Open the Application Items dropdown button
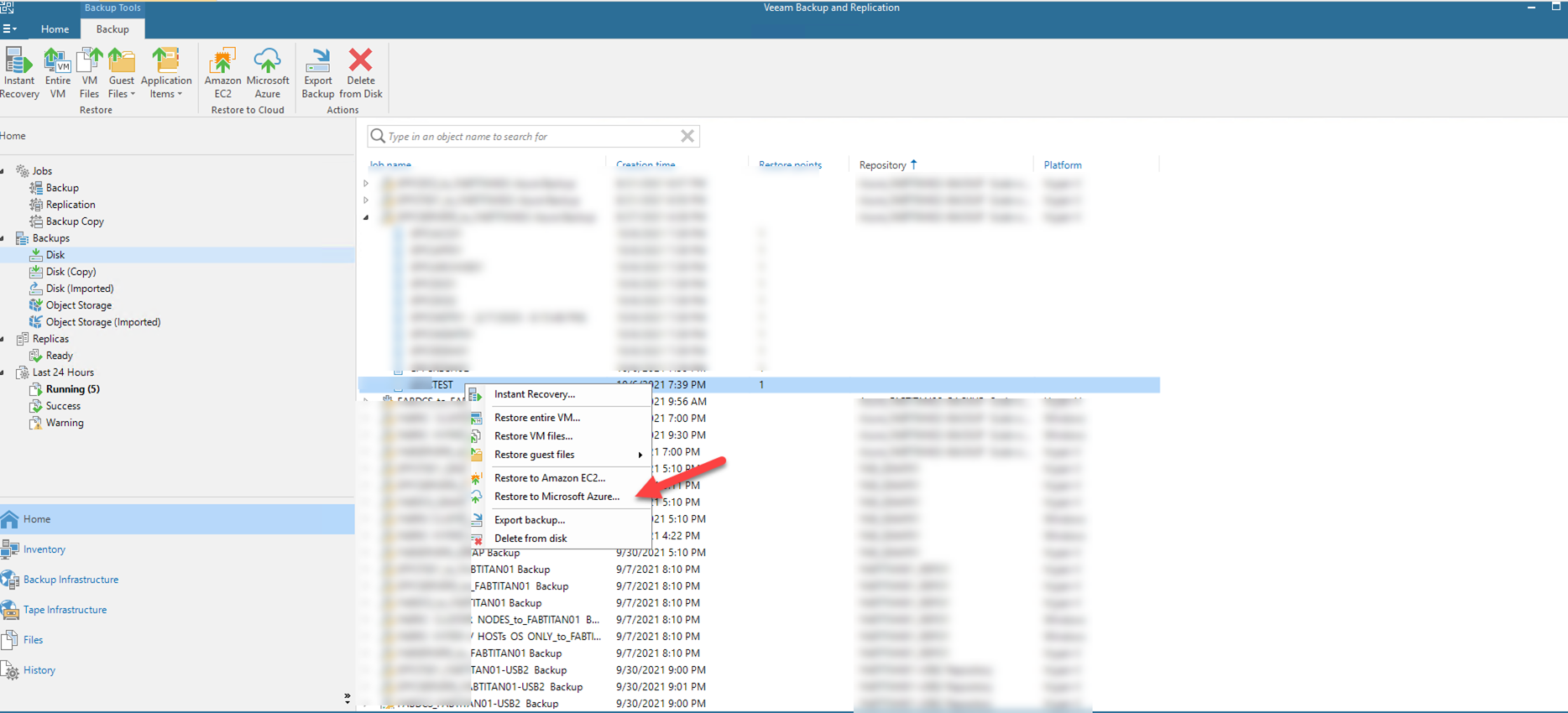Screen dimensions: 1568x713 pyautogui.click(x=166, y=73)
